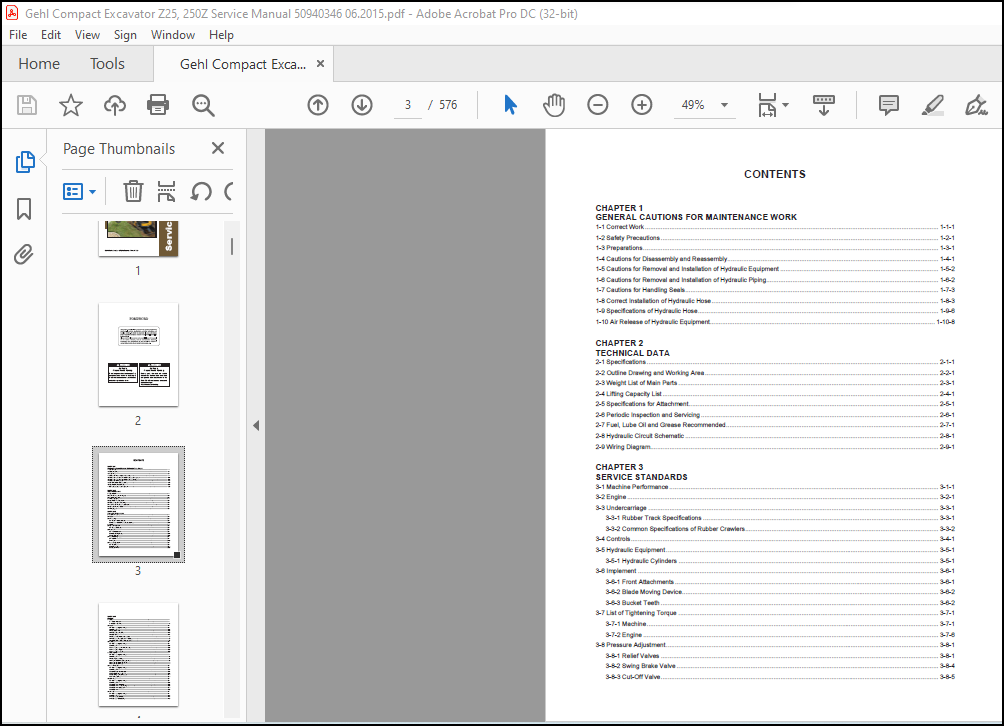Open the File menu

[x=18, y=35]
